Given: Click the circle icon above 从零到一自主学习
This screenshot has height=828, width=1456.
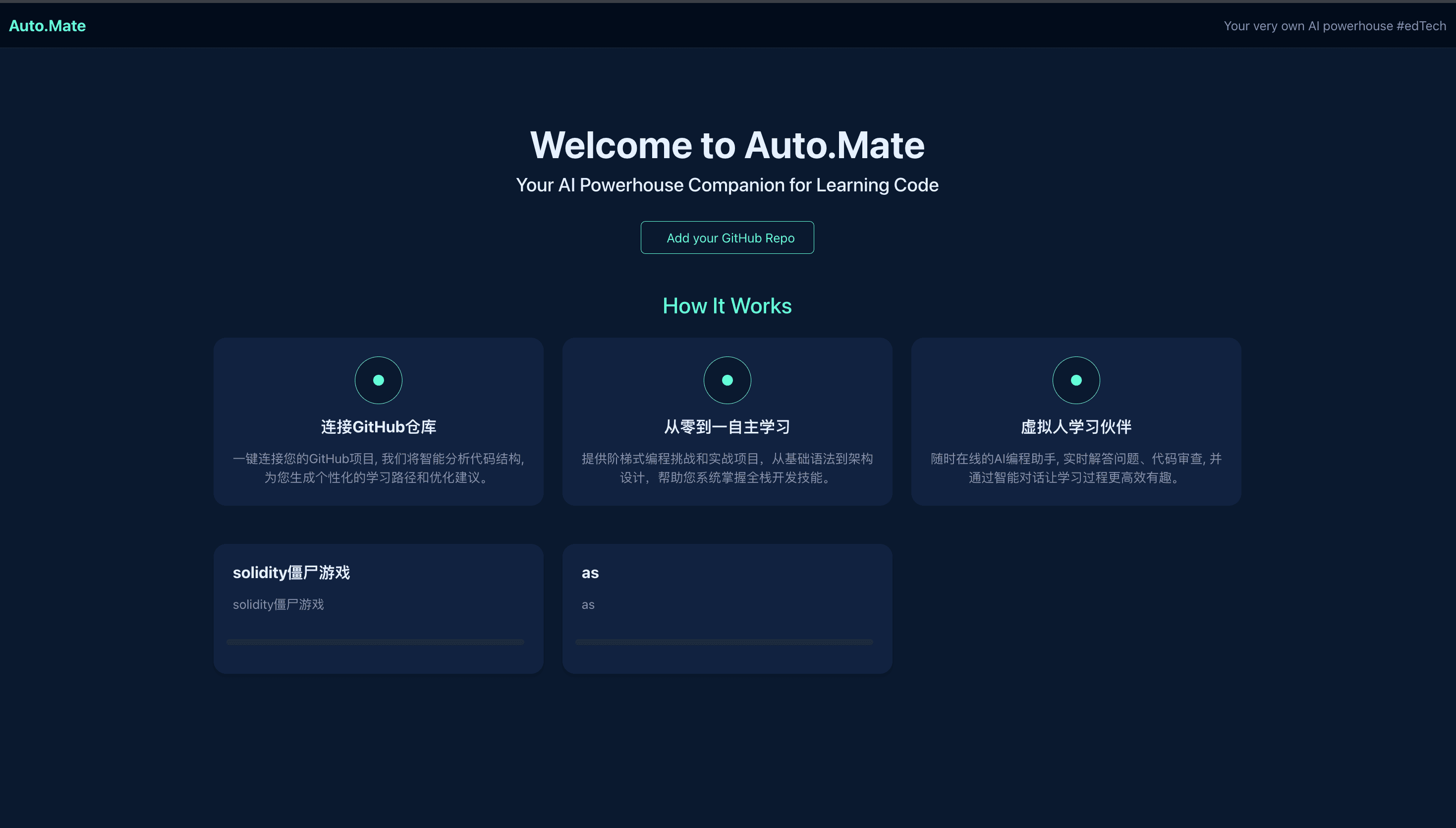Looking at the screenshot, I should [727, 380].
